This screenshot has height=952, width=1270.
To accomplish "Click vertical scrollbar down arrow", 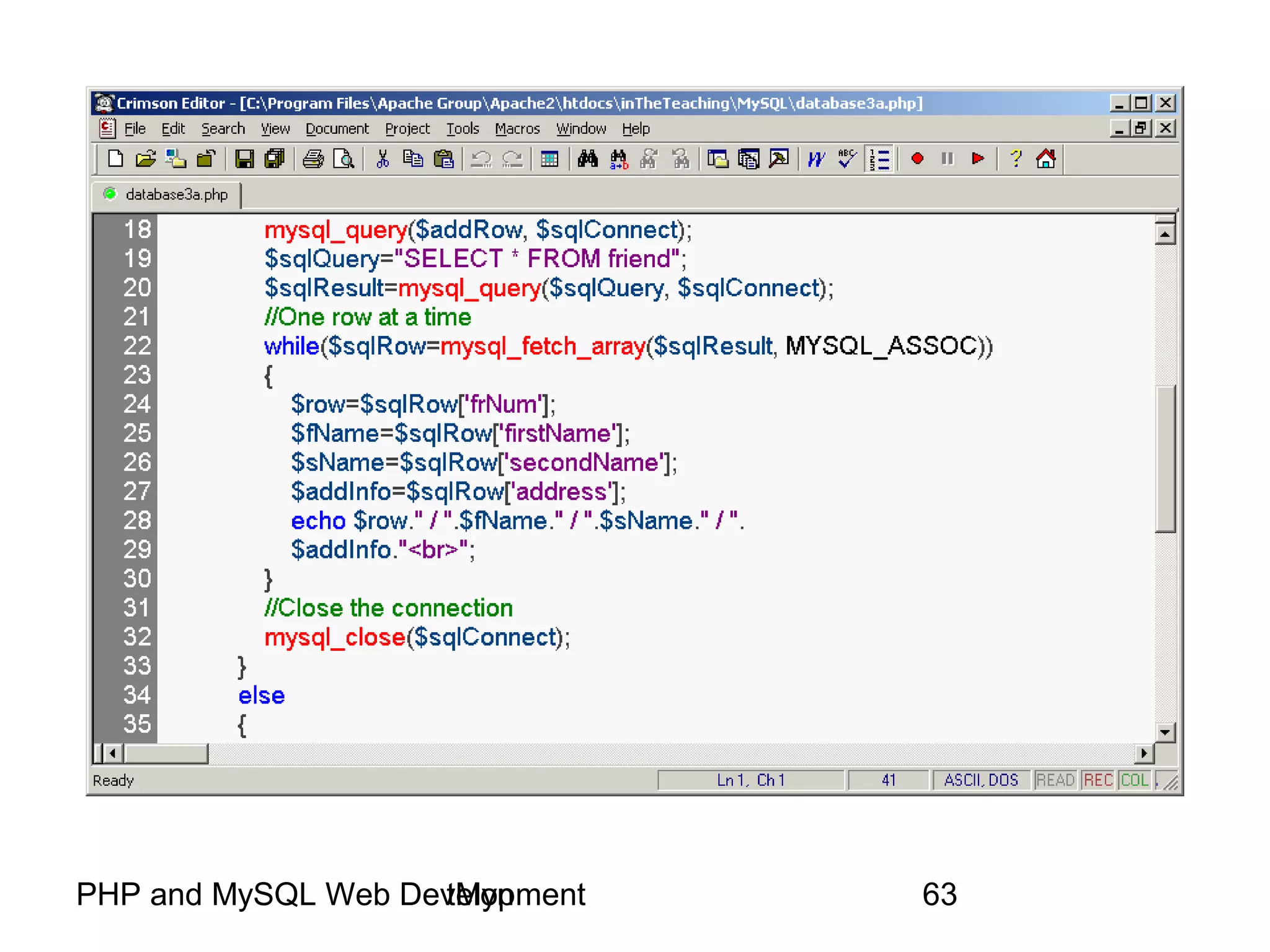I will pyautogui.click(x=1165, y=732).
